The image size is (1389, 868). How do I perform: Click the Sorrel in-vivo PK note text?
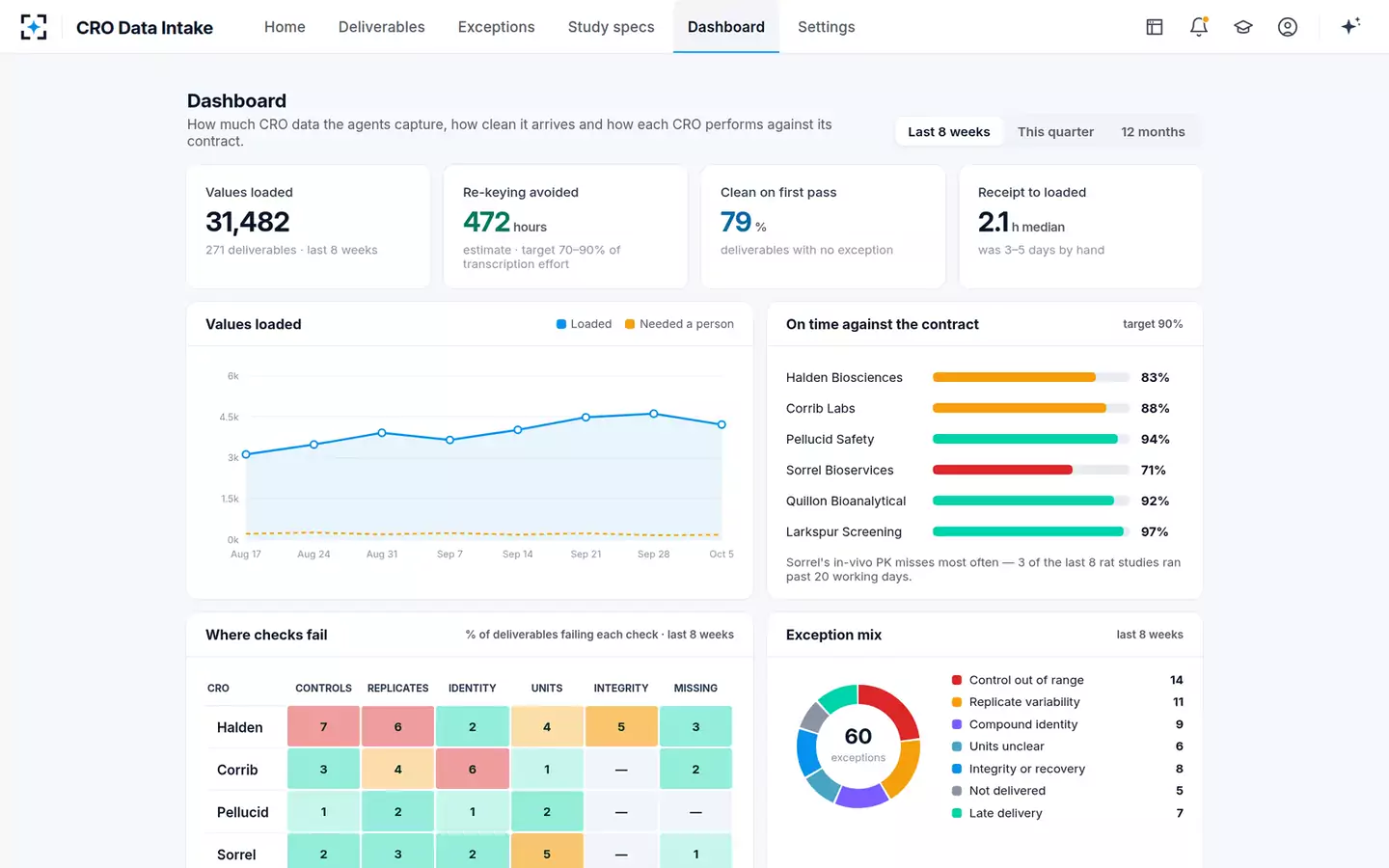coord(983,569)
